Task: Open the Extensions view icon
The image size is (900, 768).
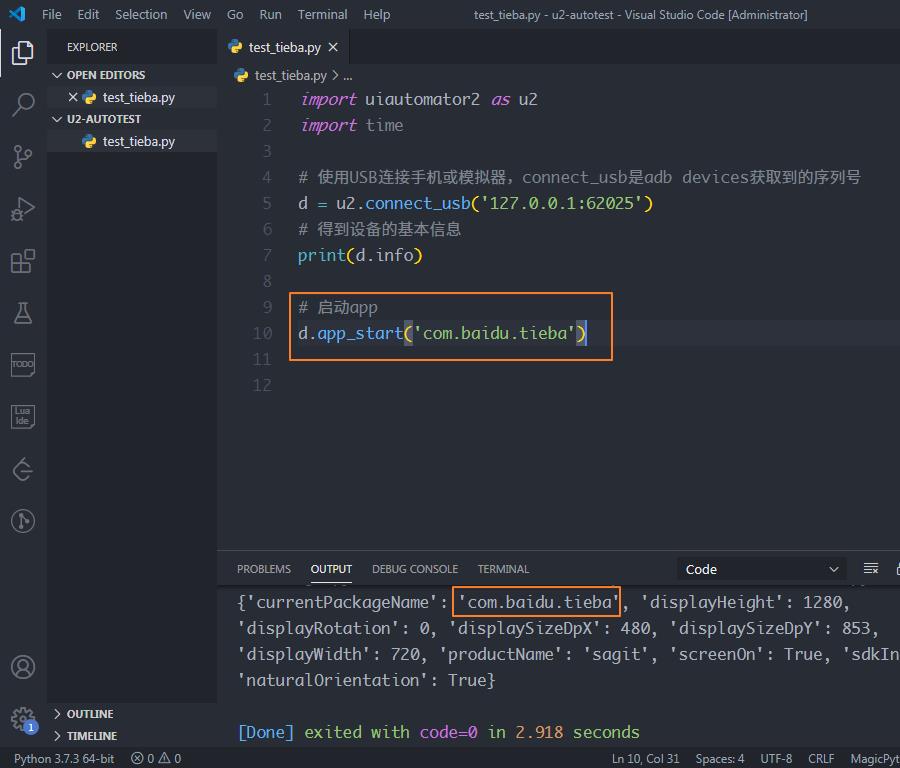Action: (22, 261)
